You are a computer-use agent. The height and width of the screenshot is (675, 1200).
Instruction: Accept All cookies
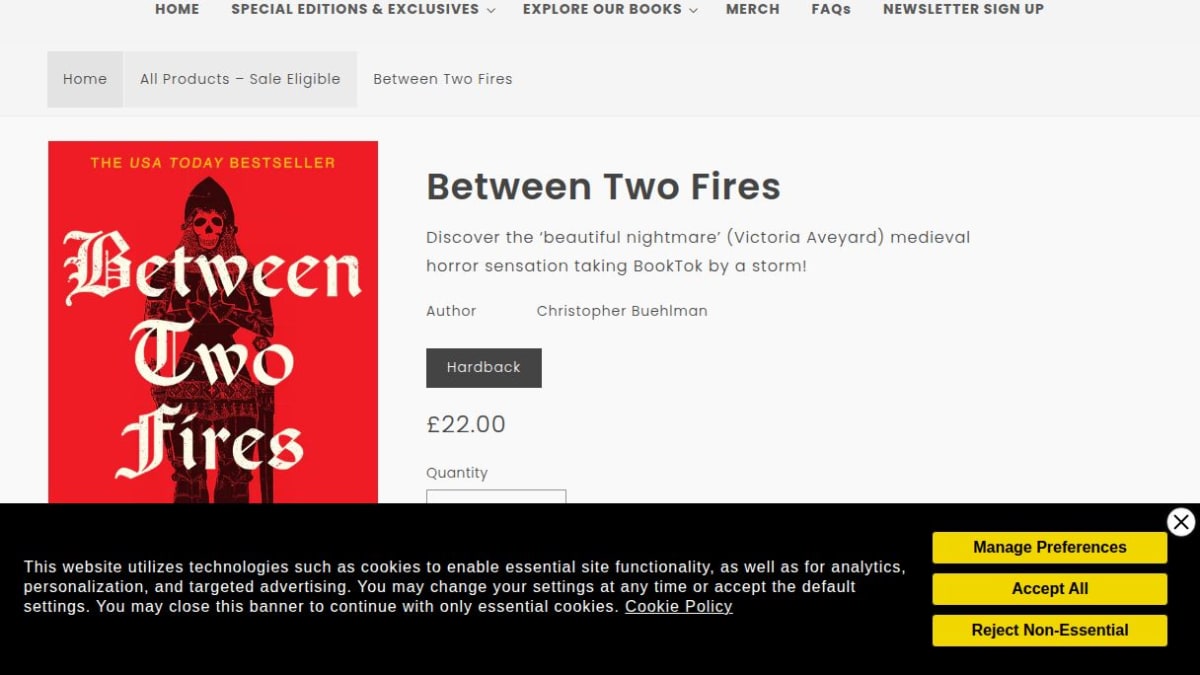1050,589
